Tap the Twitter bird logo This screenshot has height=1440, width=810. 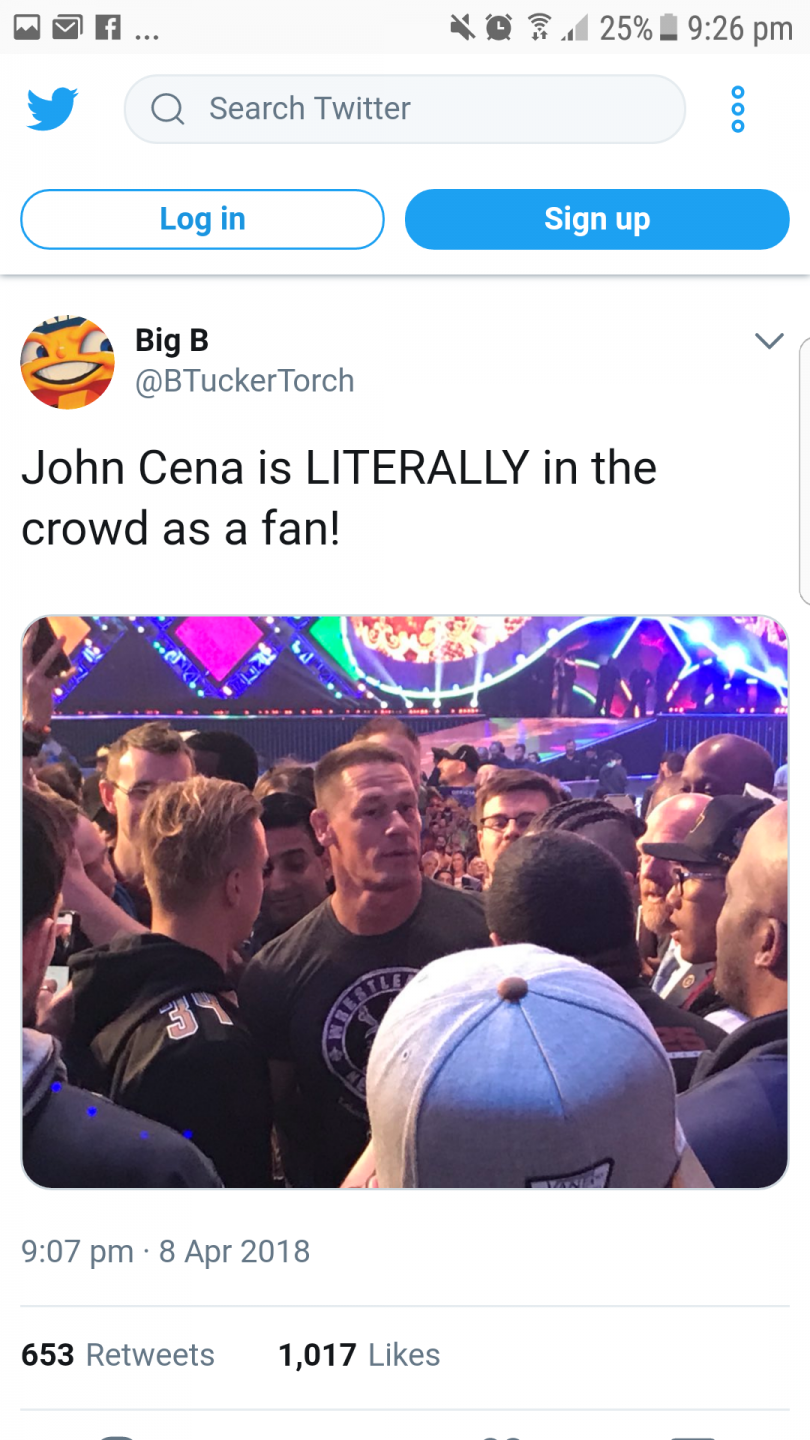click(x=52, y=109)
